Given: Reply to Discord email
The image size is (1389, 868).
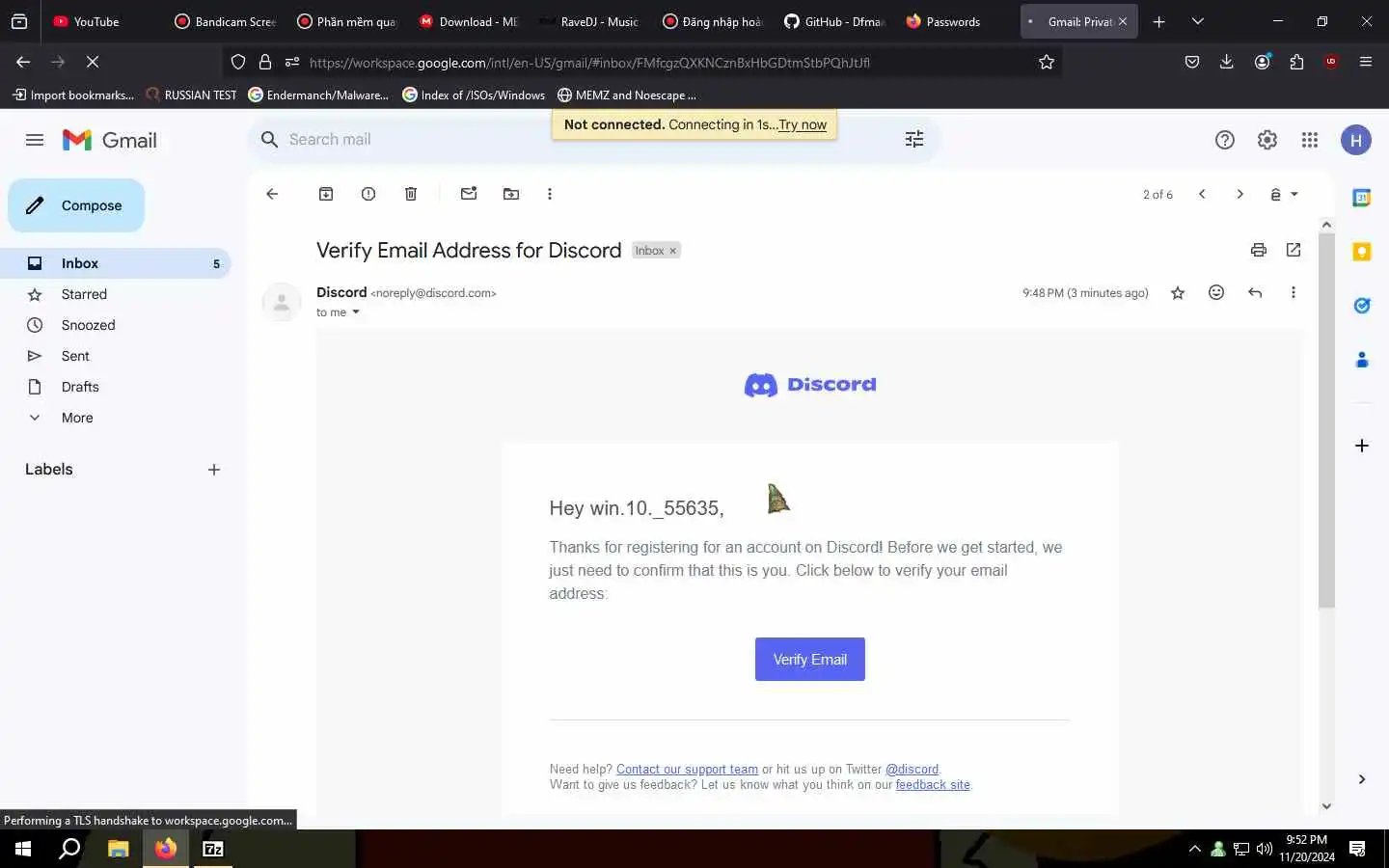Looking at the screenshot, I should click(1255, 292).
